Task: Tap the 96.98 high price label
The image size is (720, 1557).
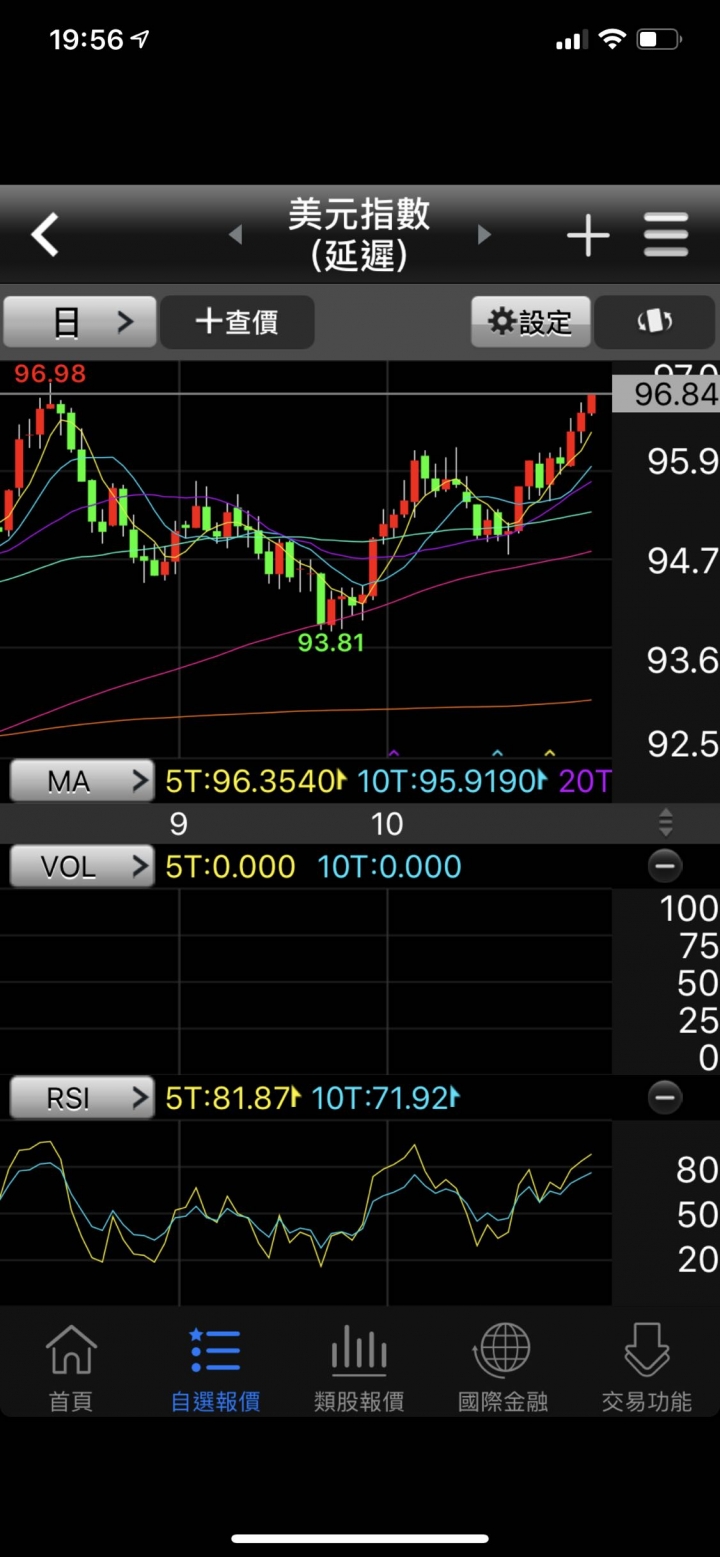Action: (x=50, y=374)
